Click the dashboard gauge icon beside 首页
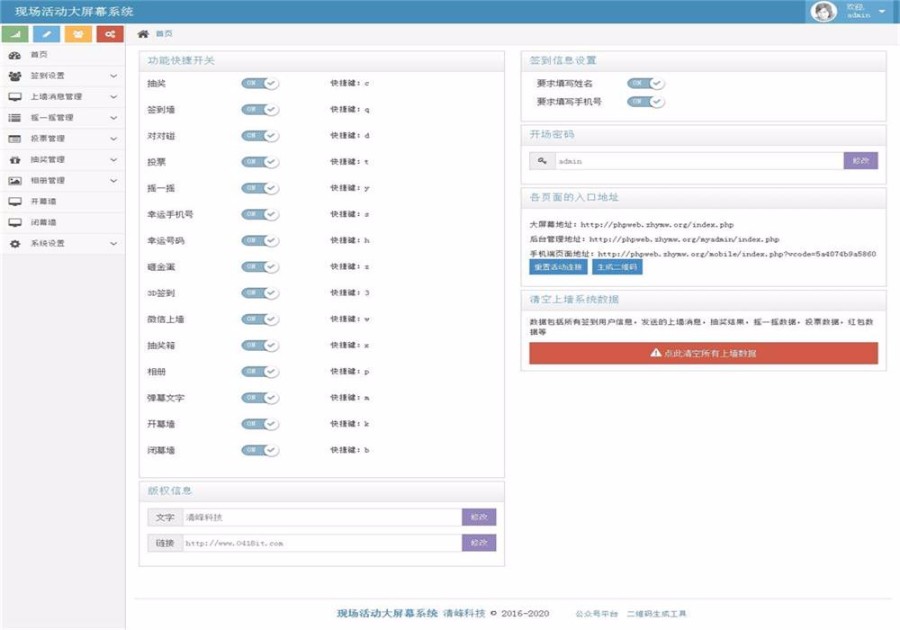900x630 pixels. point(17,55)
